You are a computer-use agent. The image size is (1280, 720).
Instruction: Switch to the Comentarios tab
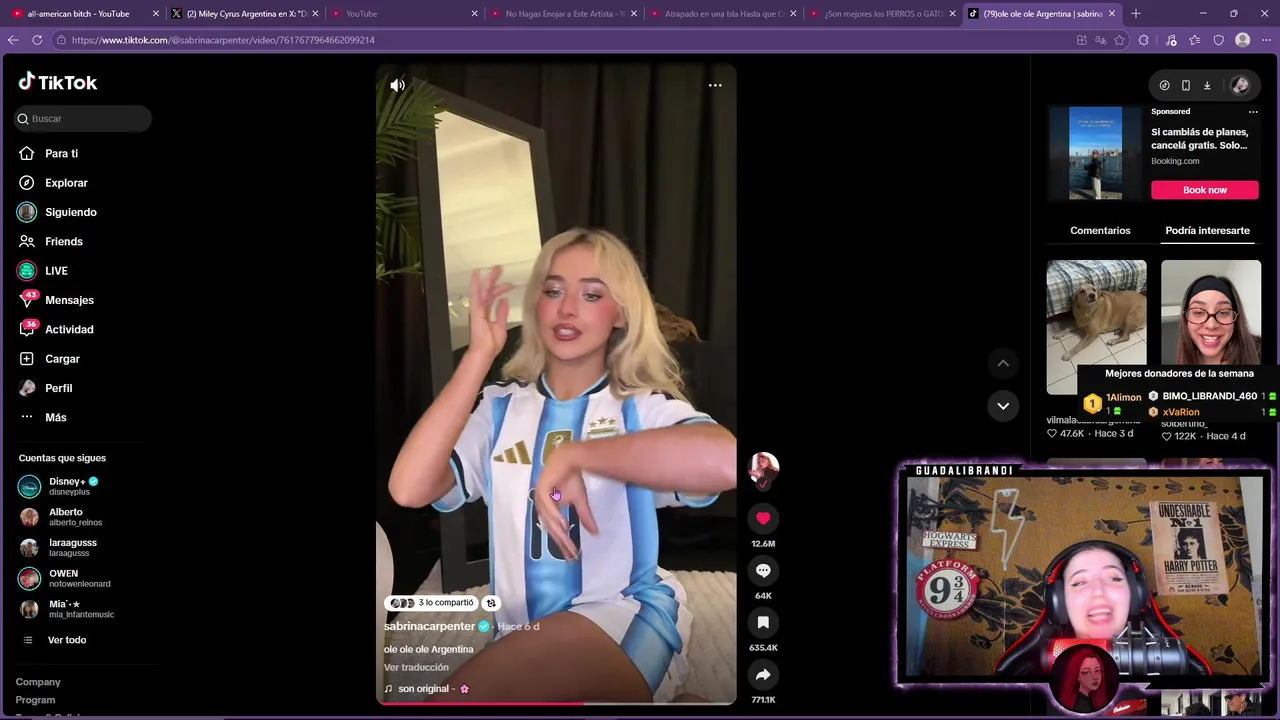click(x=1100, y=230)
